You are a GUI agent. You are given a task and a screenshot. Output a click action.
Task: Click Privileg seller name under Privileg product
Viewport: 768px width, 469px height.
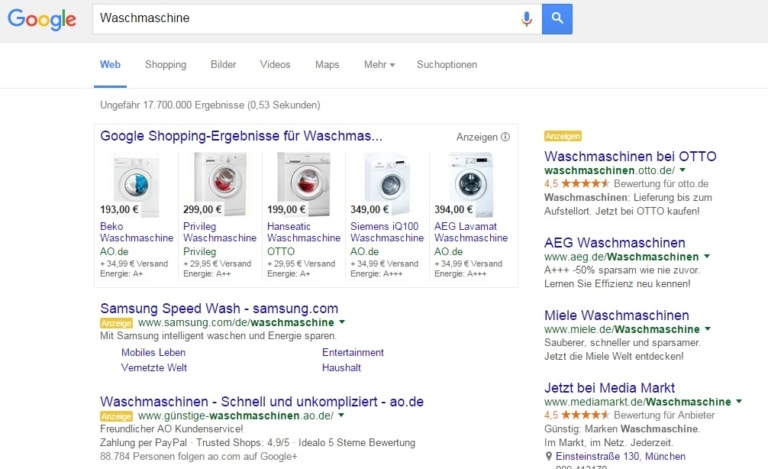[x=200, y=251]
